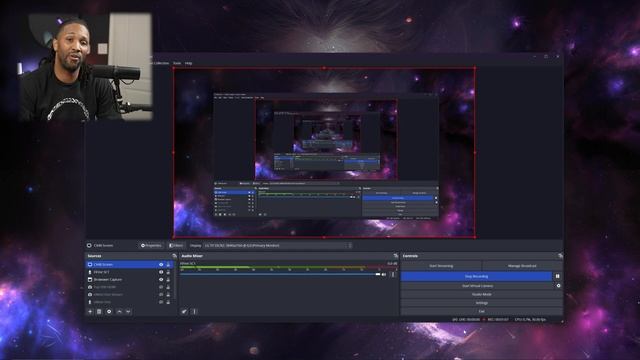
Task: Show the last hidden source in list
Action: click(161, 302)
